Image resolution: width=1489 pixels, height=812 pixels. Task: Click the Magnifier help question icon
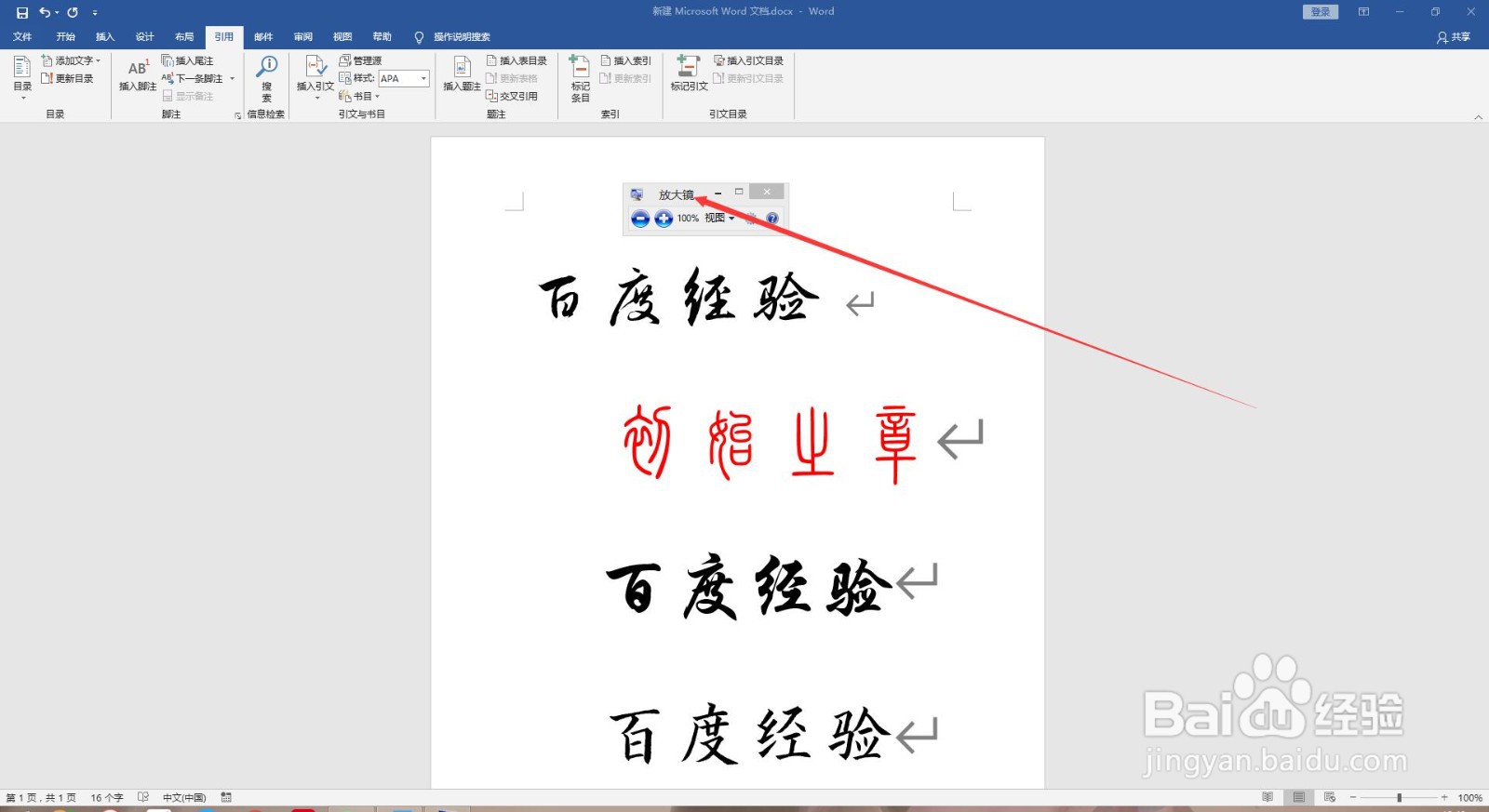coord(771,219)
